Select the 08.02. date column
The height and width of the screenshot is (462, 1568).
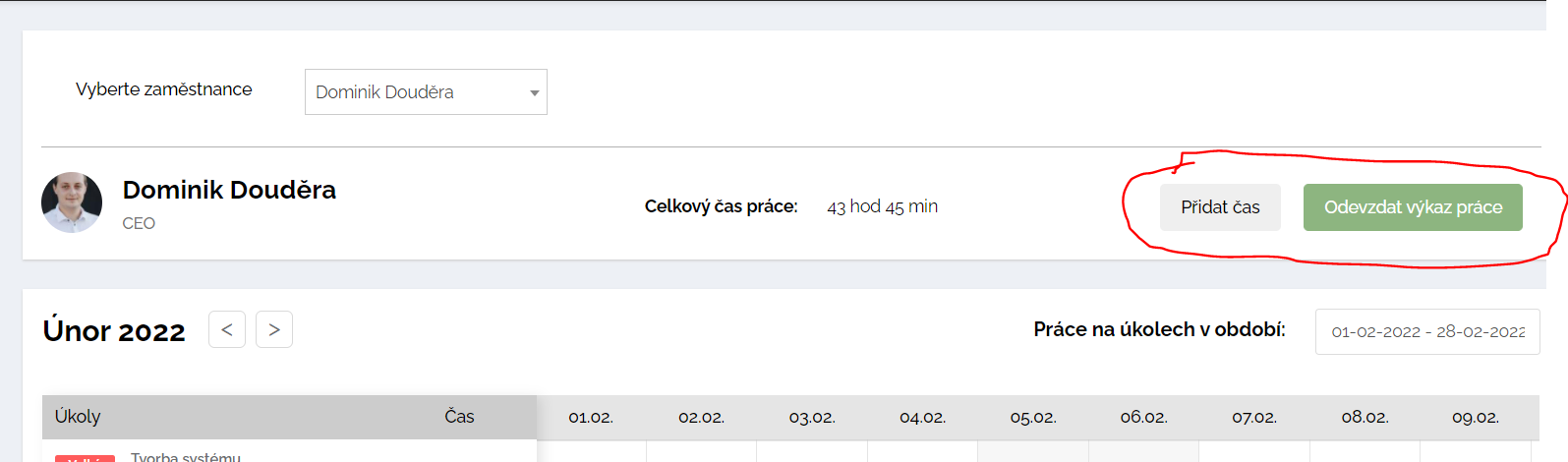coord(1365,418)
